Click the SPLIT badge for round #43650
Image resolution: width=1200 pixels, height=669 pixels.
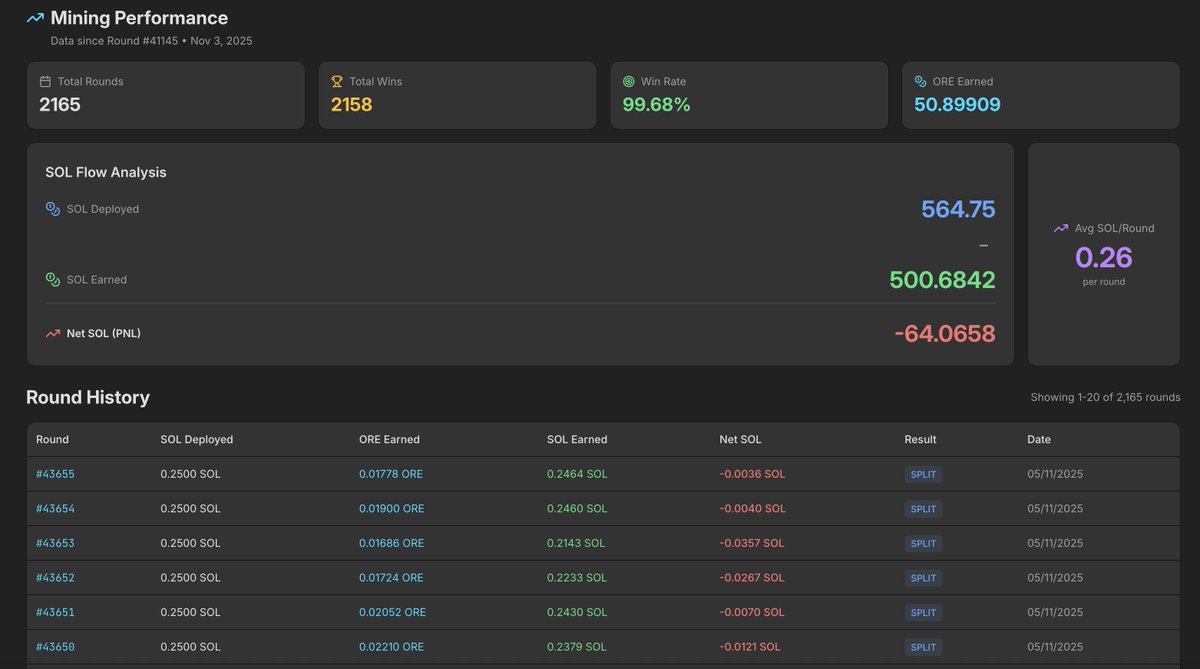(923, 647)
